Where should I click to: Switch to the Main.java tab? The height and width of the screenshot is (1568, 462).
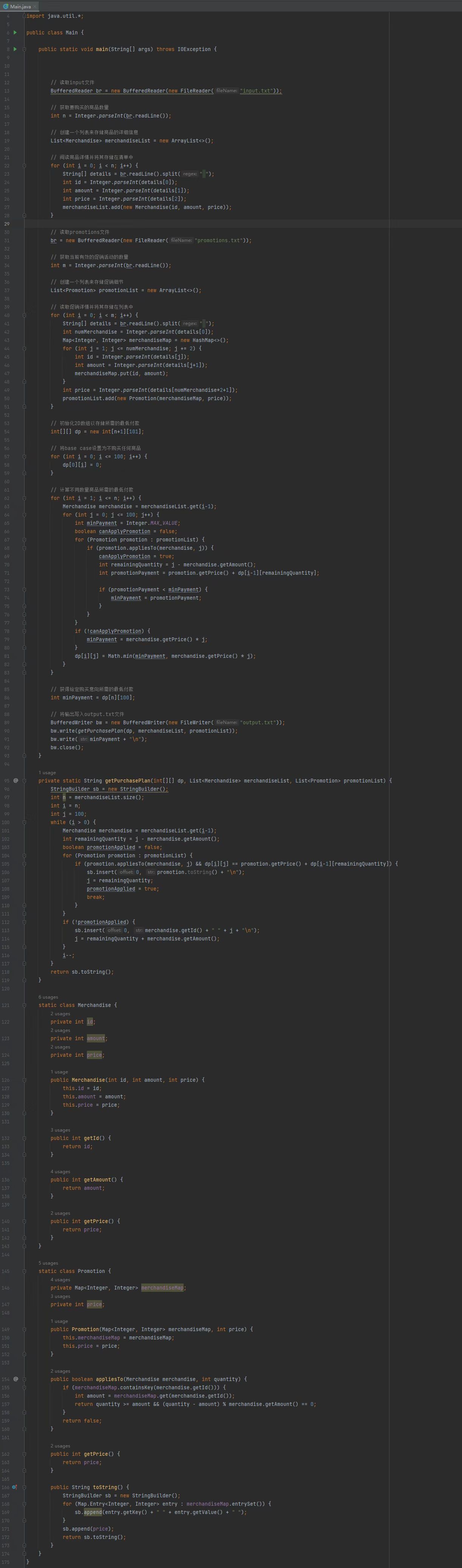(x=20, y=6)
